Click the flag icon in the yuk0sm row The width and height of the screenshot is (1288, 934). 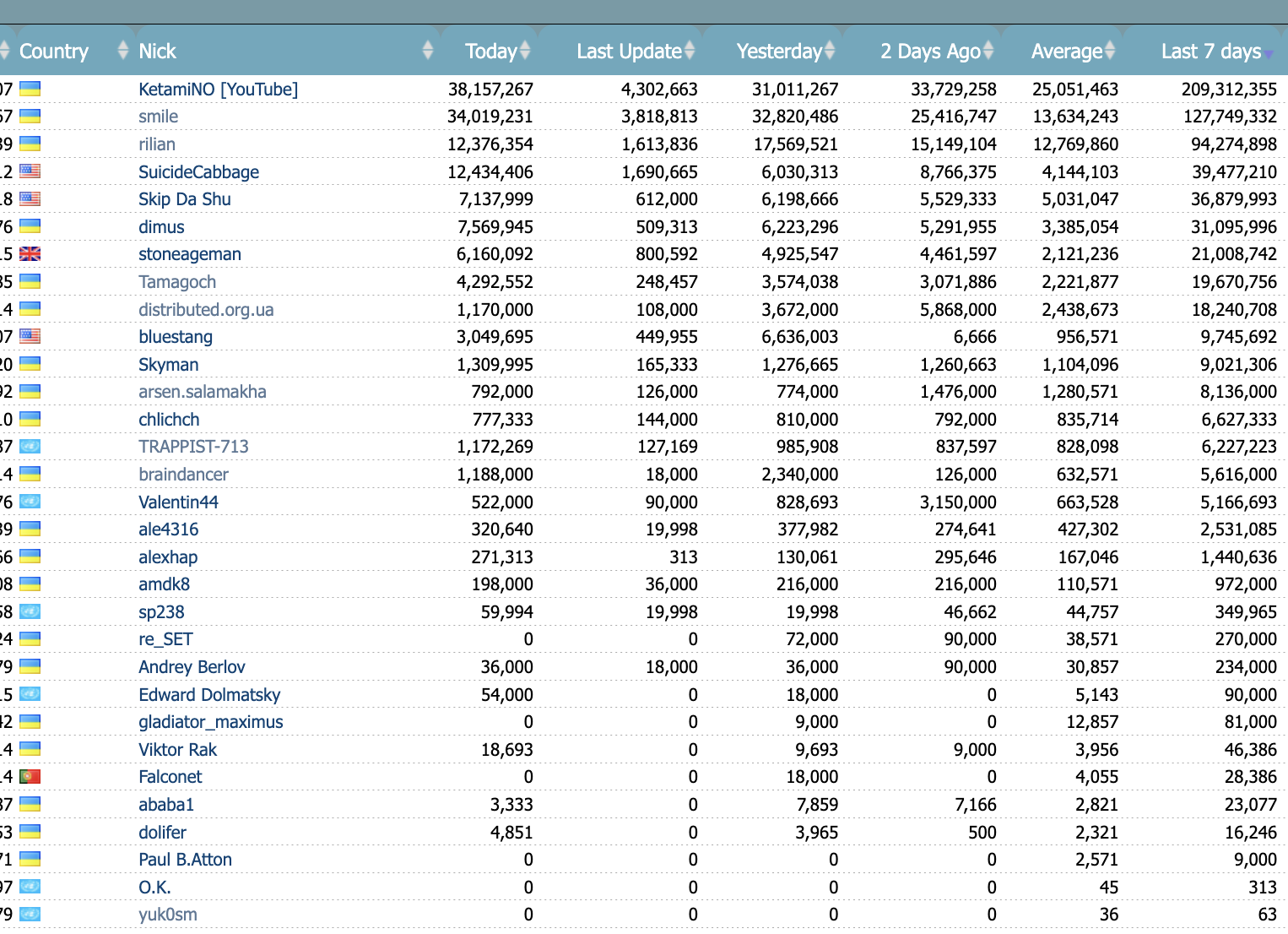click(x=30, y=914)
